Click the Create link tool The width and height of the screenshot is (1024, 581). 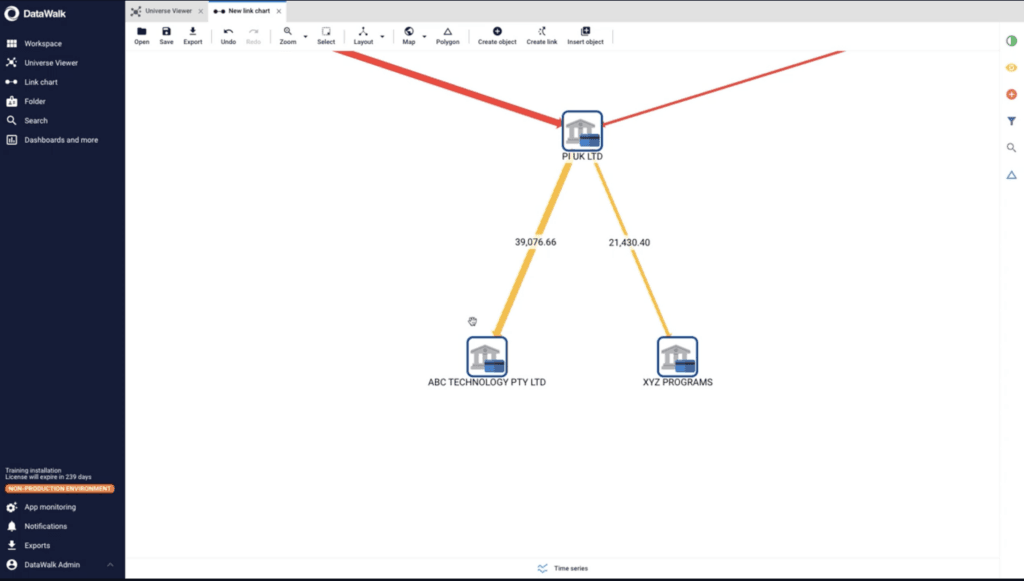542,32
